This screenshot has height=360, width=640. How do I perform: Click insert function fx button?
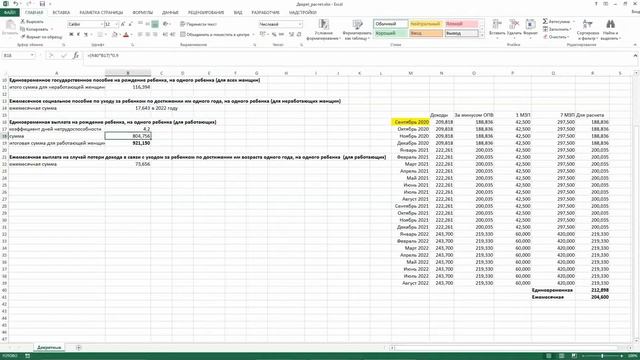click(76, 55)
